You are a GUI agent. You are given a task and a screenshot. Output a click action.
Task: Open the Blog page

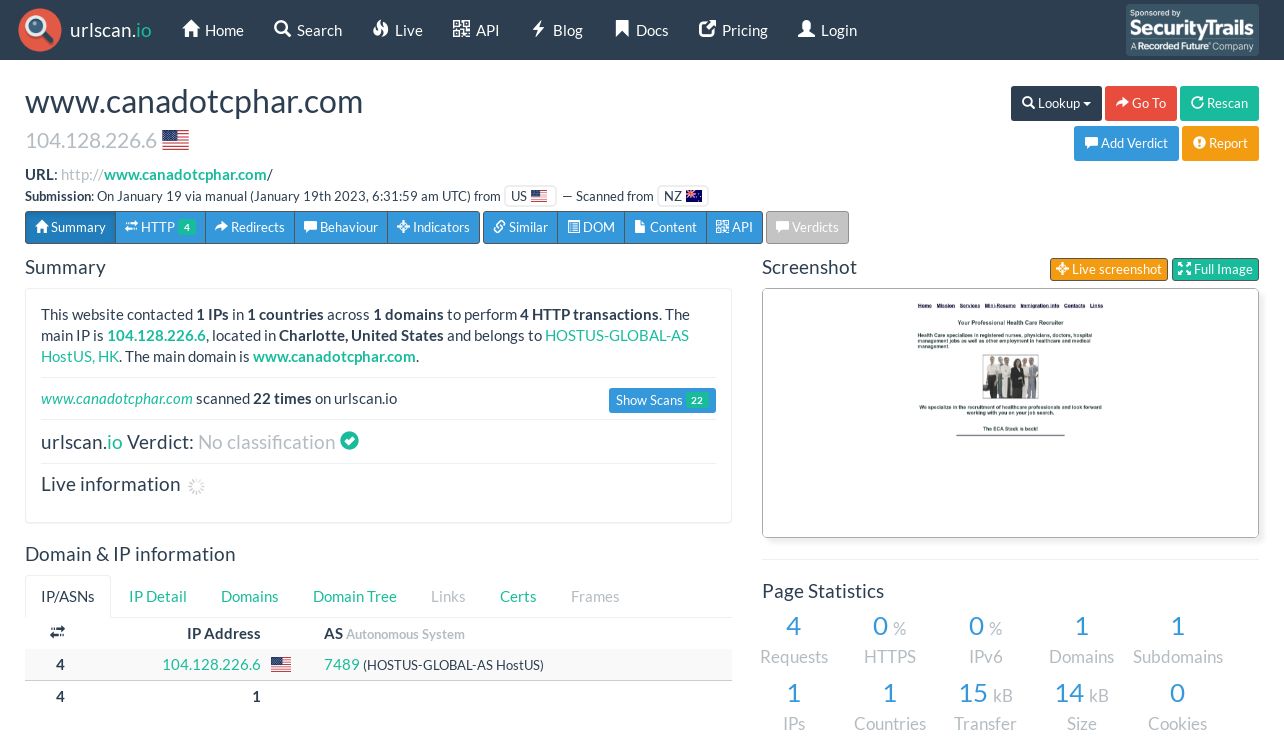(557, 30)
